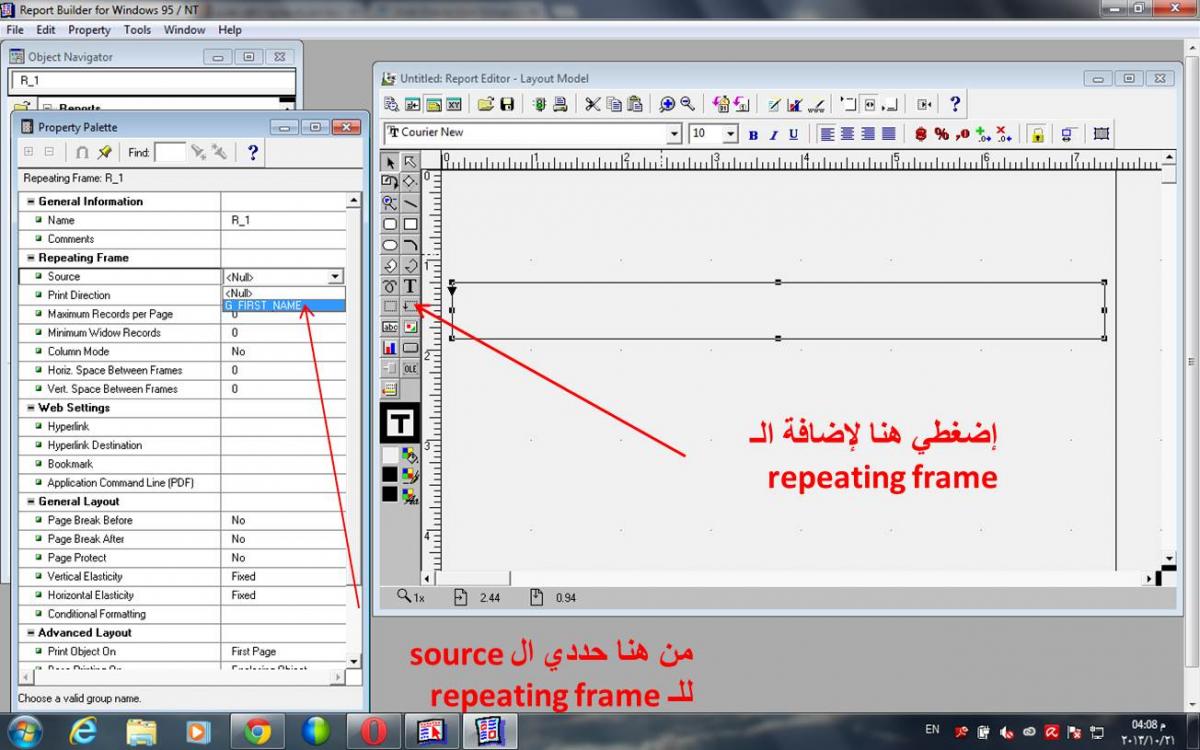Select the Ellipse drawing tool

(x=390, y=245)
